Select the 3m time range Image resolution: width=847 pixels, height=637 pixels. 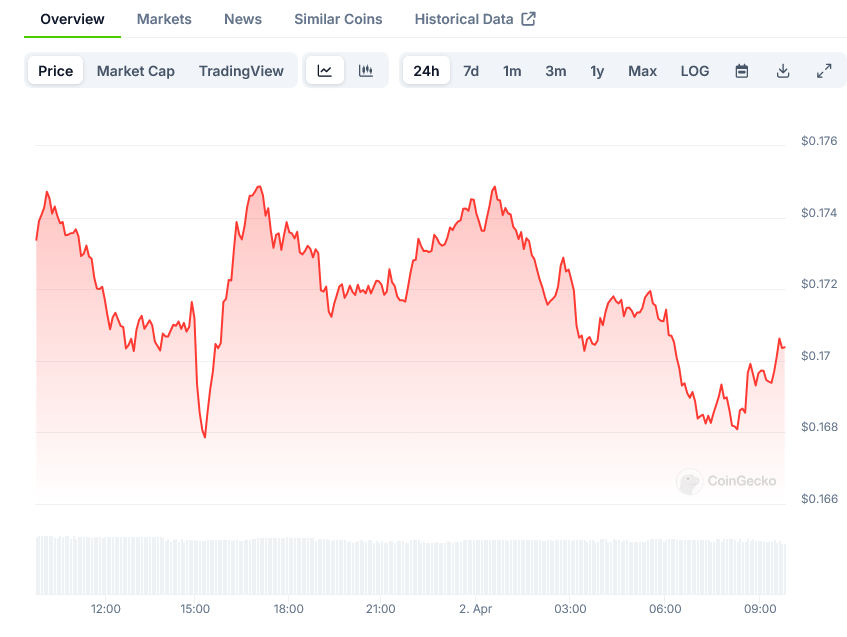pos(556,71)
